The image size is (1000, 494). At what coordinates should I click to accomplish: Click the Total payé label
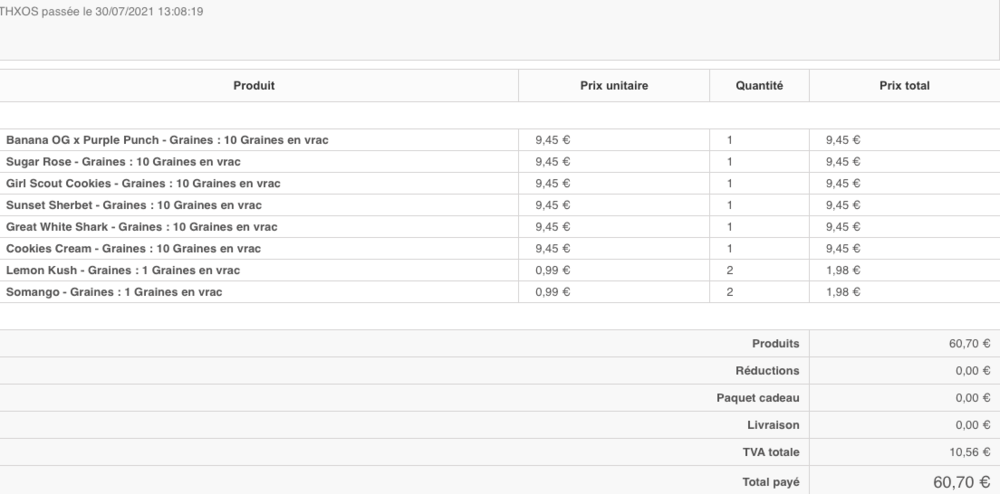(x=770, y=483)
